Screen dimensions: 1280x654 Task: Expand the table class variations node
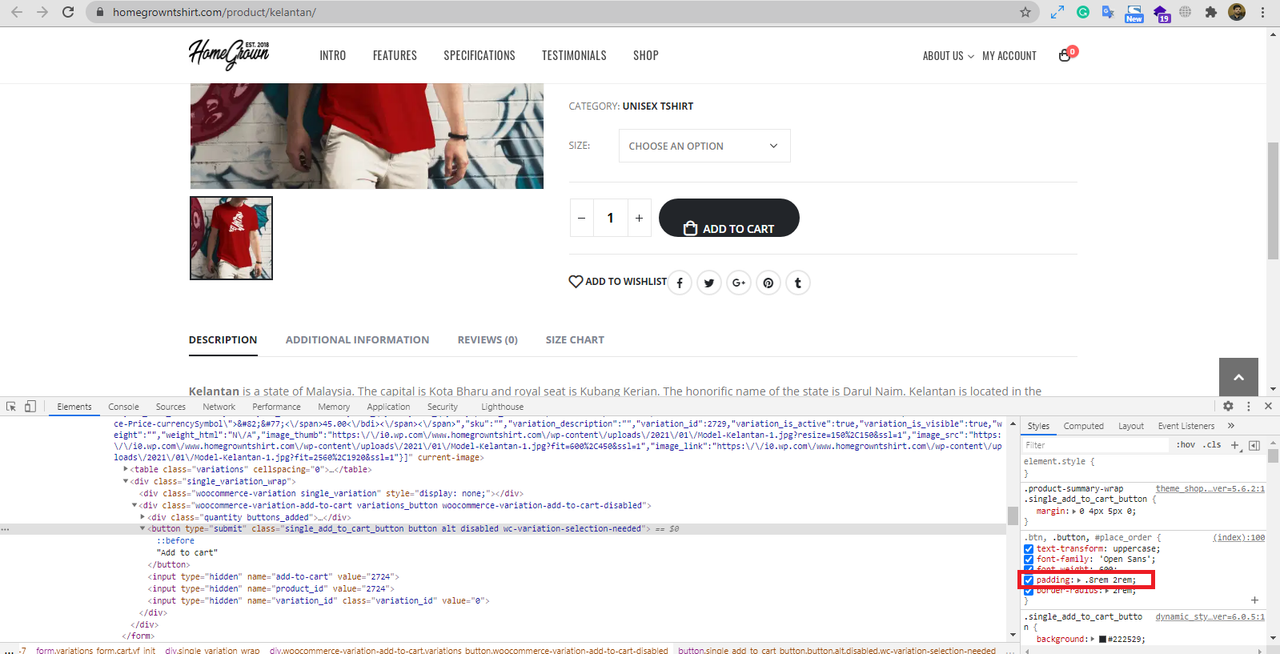point(126,469)
